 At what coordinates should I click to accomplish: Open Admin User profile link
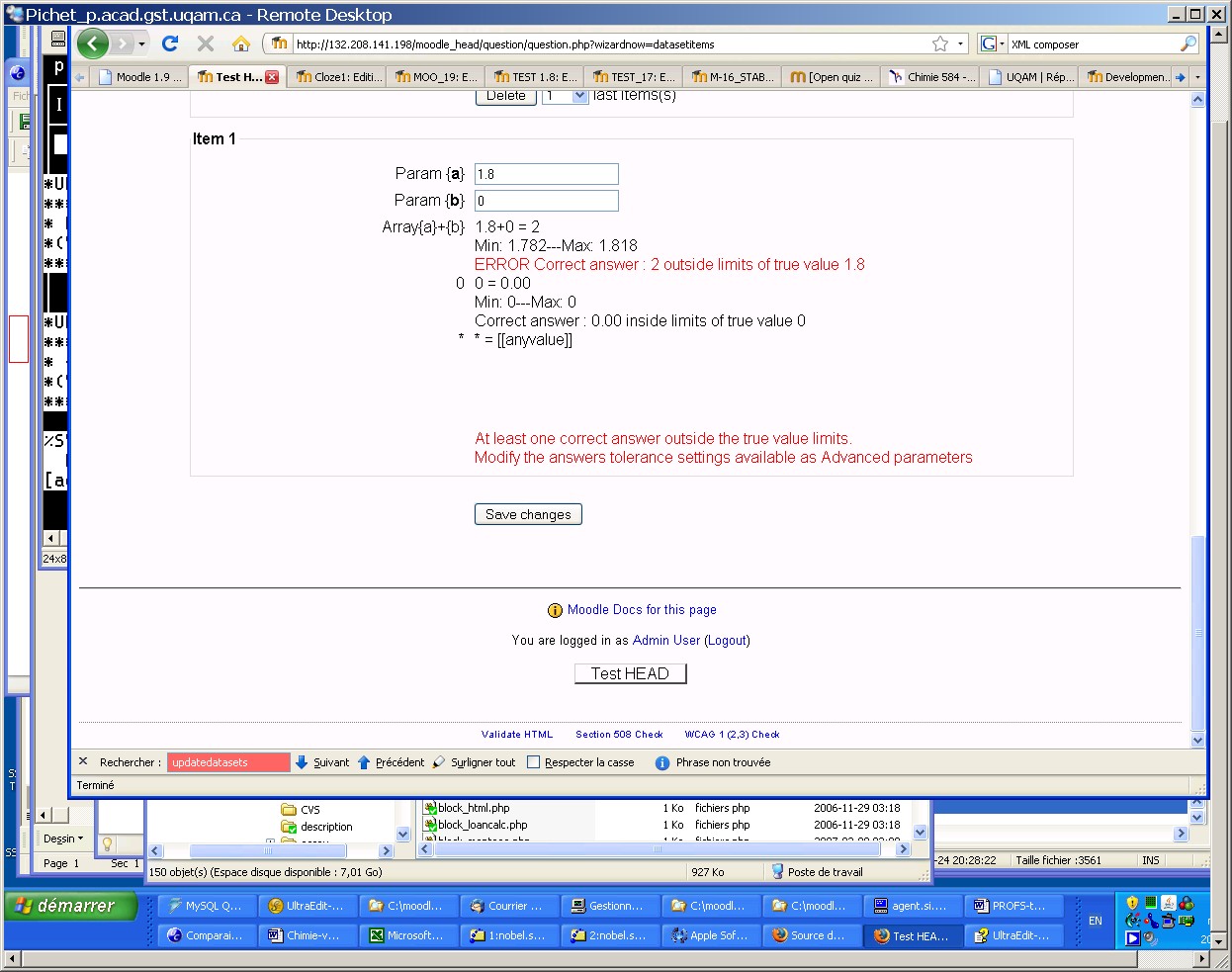(665, 641)
